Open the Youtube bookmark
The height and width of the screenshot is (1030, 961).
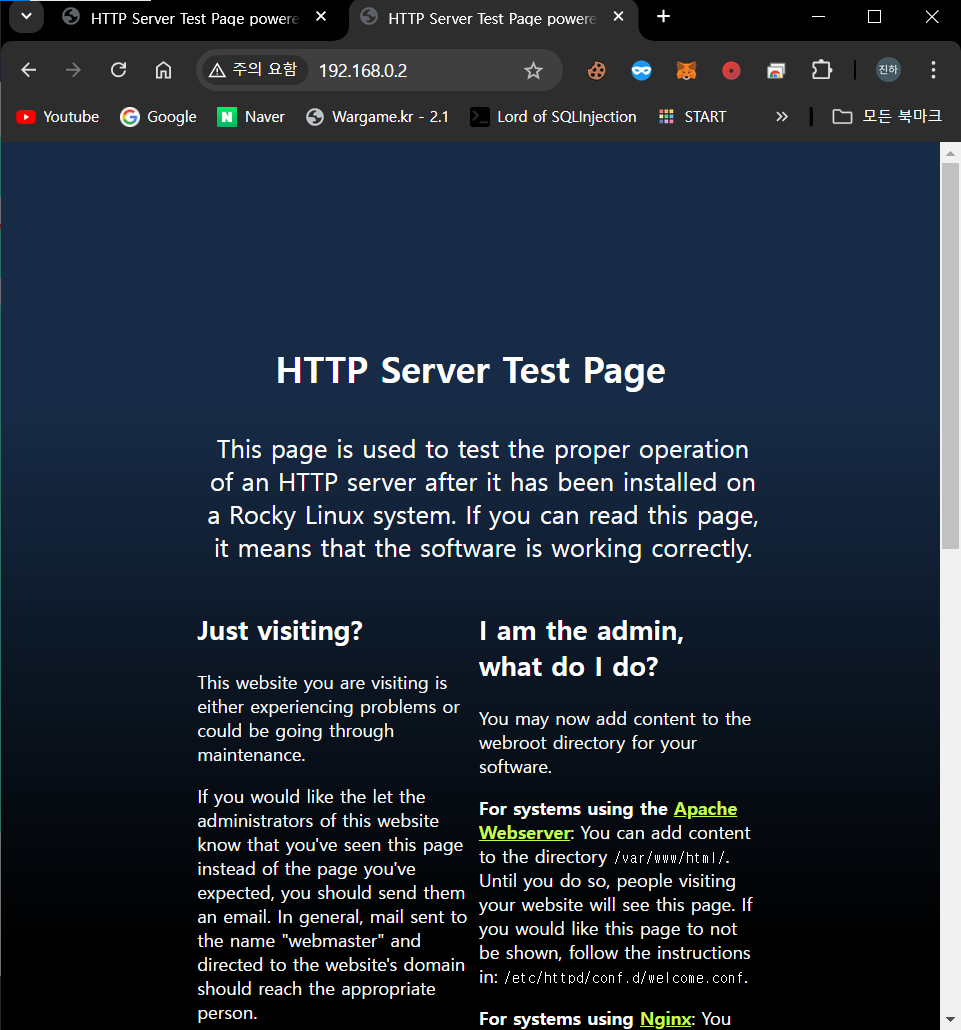click(x=58, y=117)
